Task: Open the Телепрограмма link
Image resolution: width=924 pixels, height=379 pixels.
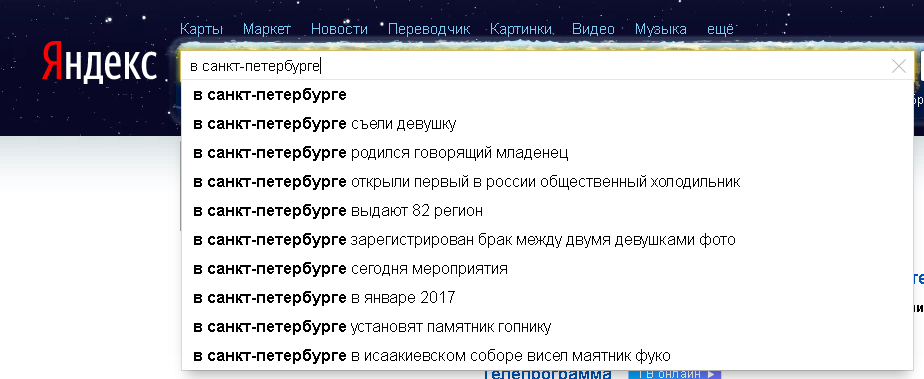Action: click(x=546, y=374)
